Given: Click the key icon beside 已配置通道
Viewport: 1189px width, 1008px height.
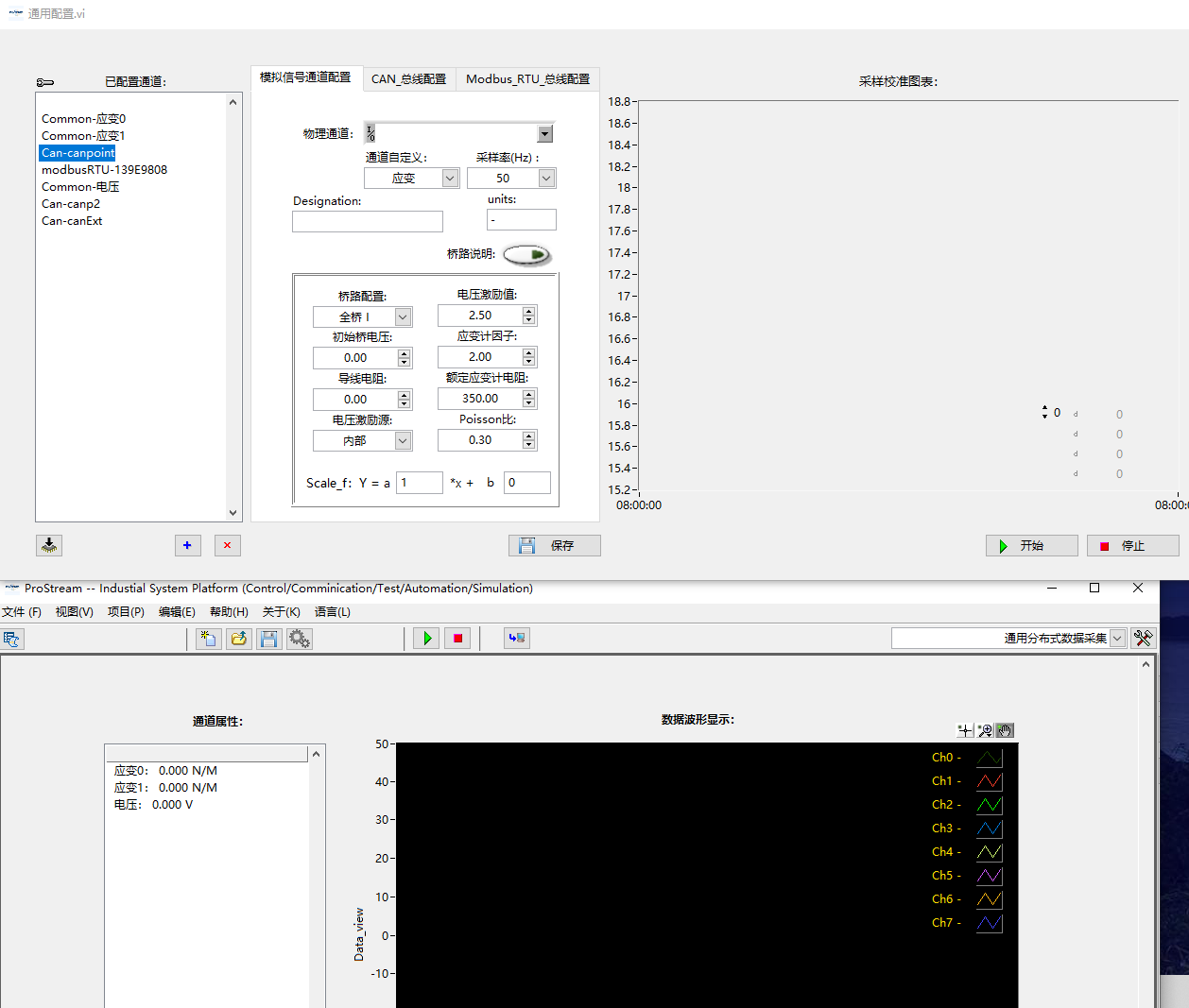Looking at the screenshot, I should (45, 82).
